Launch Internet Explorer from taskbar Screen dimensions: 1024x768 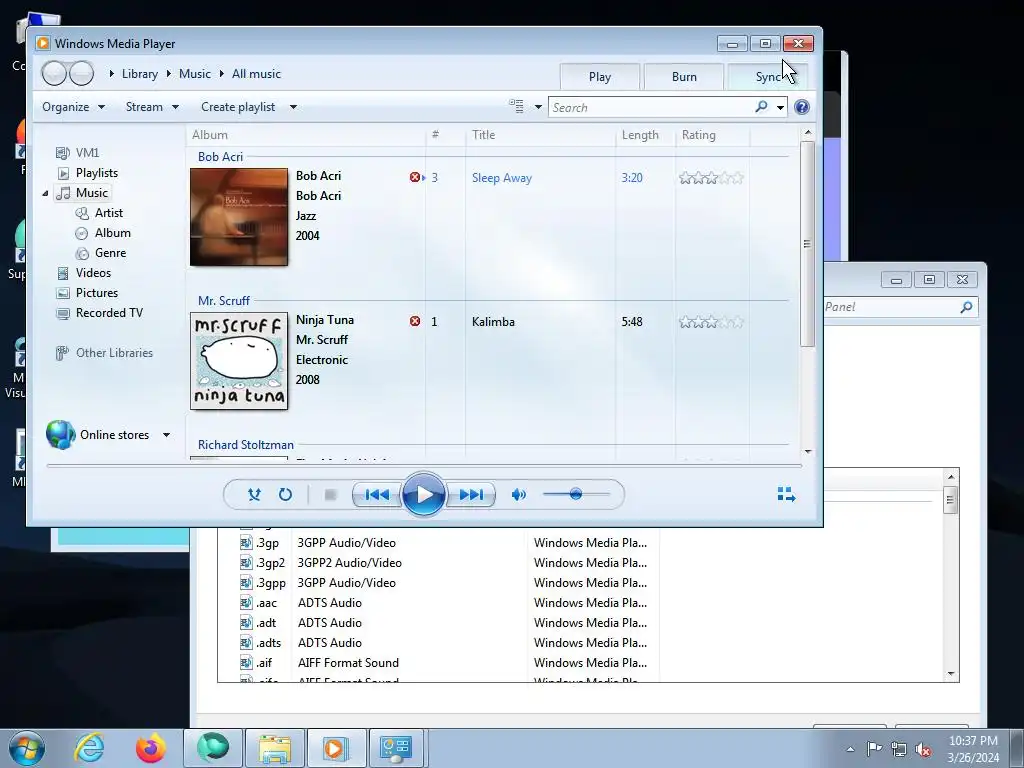[89, 748]
